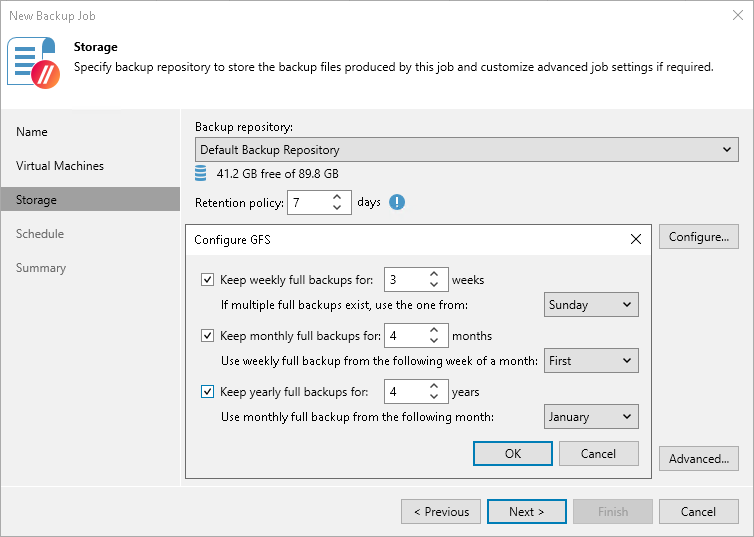Toggle Keep monthly full backups checkbox
Image resolution: width=754 pixels, height=537 pixels.
[x=208, y=336]
